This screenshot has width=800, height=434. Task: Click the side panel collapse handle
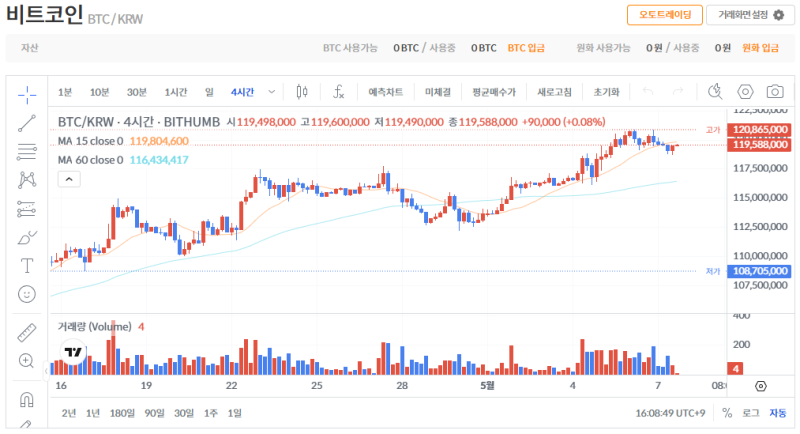(45, 371)
